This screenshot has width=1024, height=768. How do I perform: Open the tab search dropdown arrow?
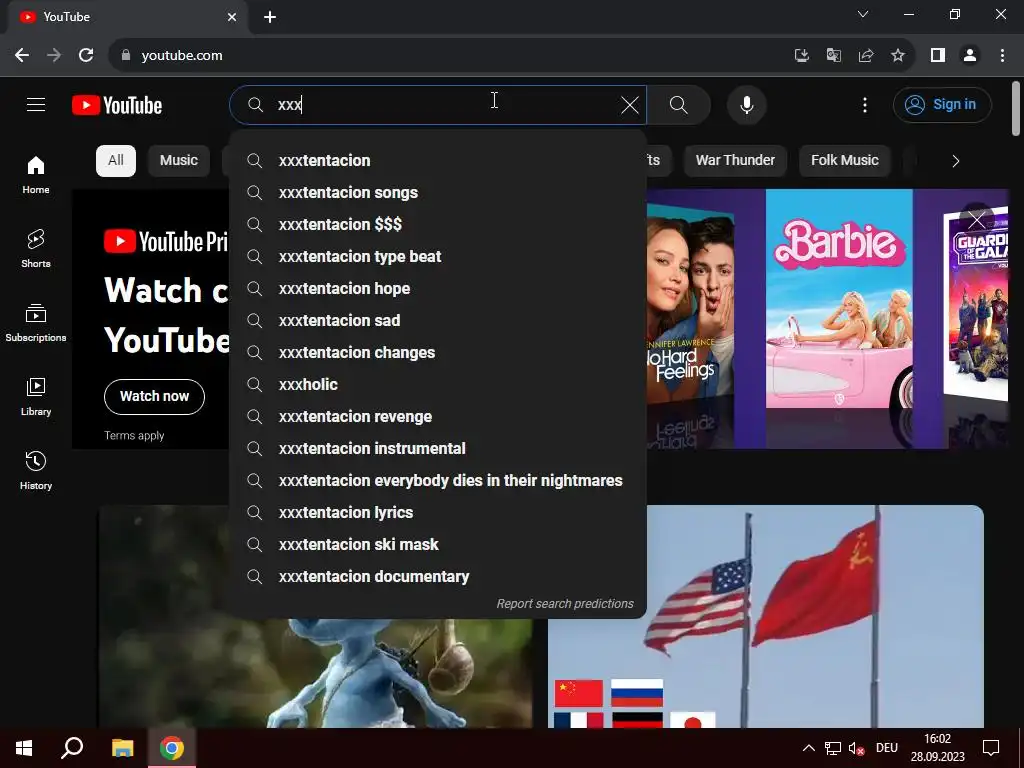(x=863, y=14)
